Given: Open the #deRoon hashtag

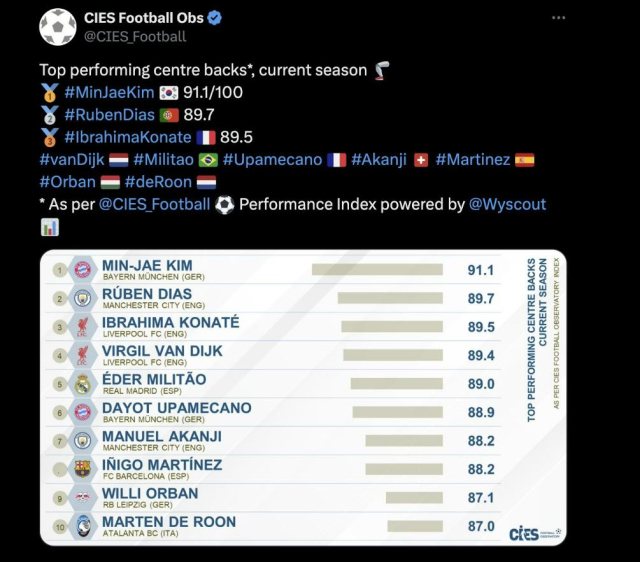Looking at the screenshot, I should (x=158, y=182).
